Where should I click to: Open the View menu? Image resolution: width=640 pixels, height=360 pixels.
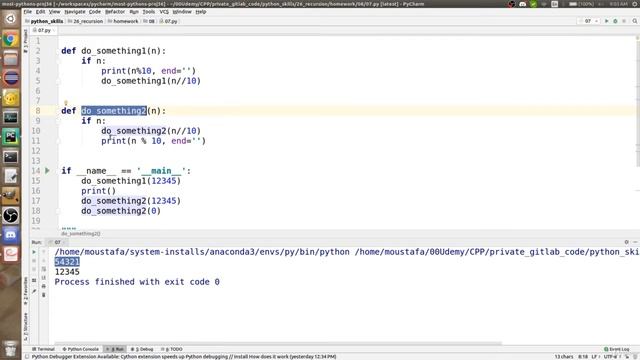tap(54, 11)
